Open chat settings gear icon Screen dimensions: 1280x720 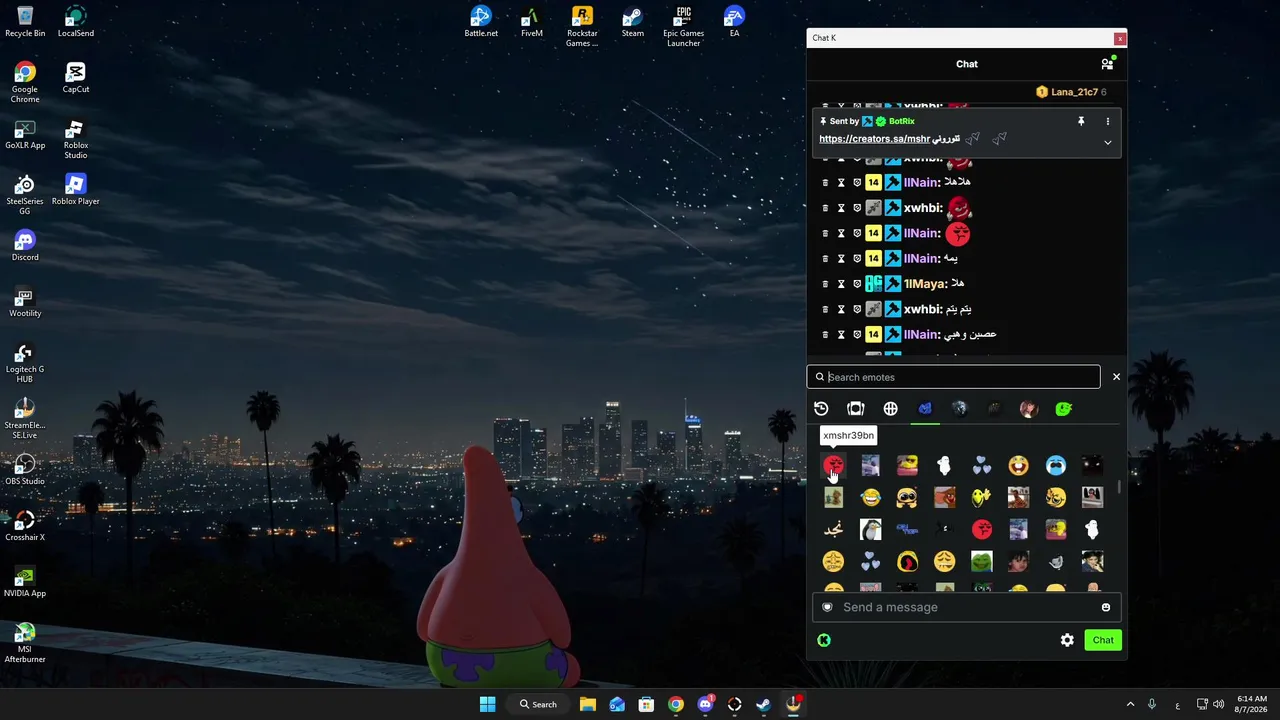1067,640
